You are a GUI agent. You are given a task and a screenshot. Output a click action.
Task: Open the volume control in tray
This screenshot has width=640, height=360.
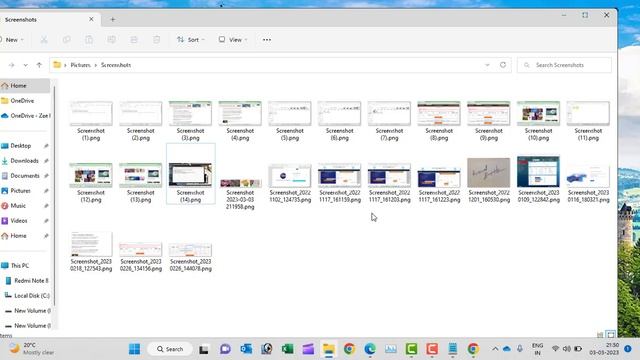point(567,349)
